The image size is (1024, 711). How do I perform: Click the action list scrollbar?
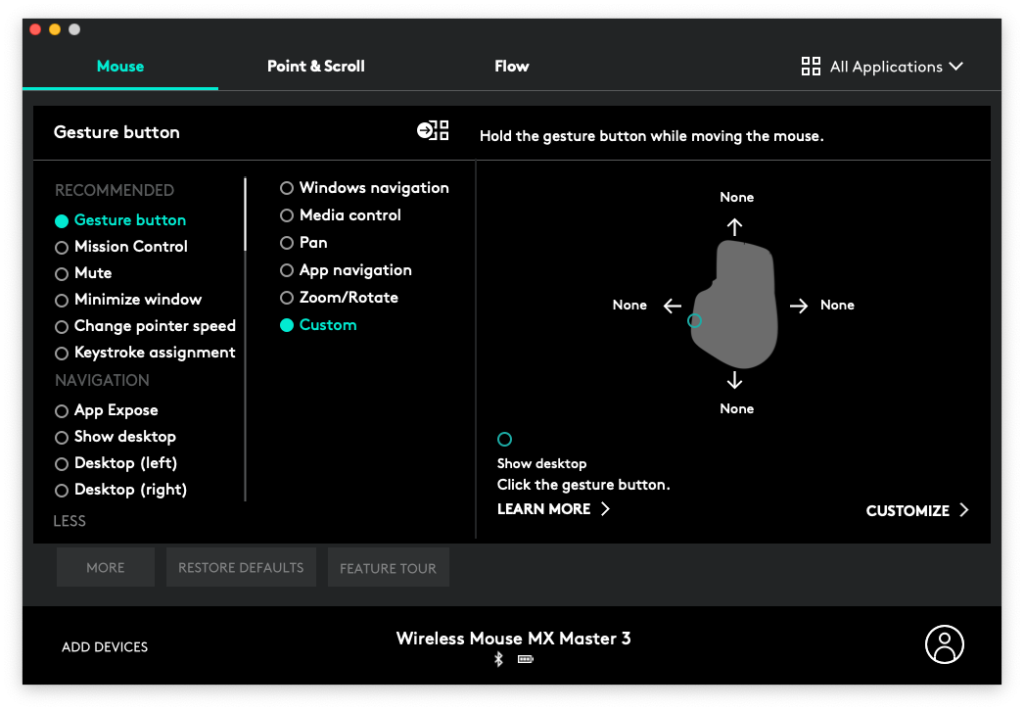pyautogui.click(x=246, y=214)
